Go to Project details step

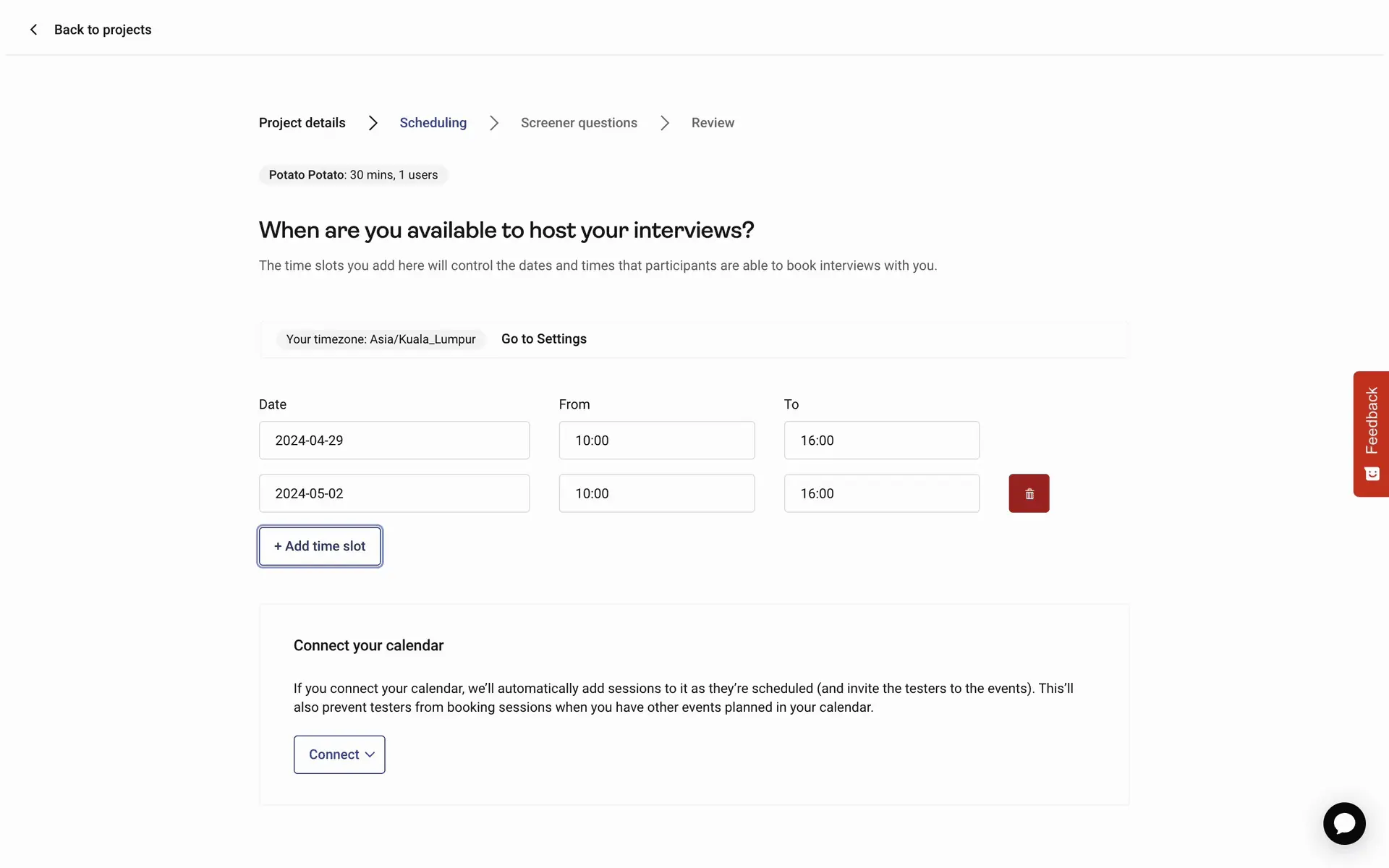tap(302, 123)
